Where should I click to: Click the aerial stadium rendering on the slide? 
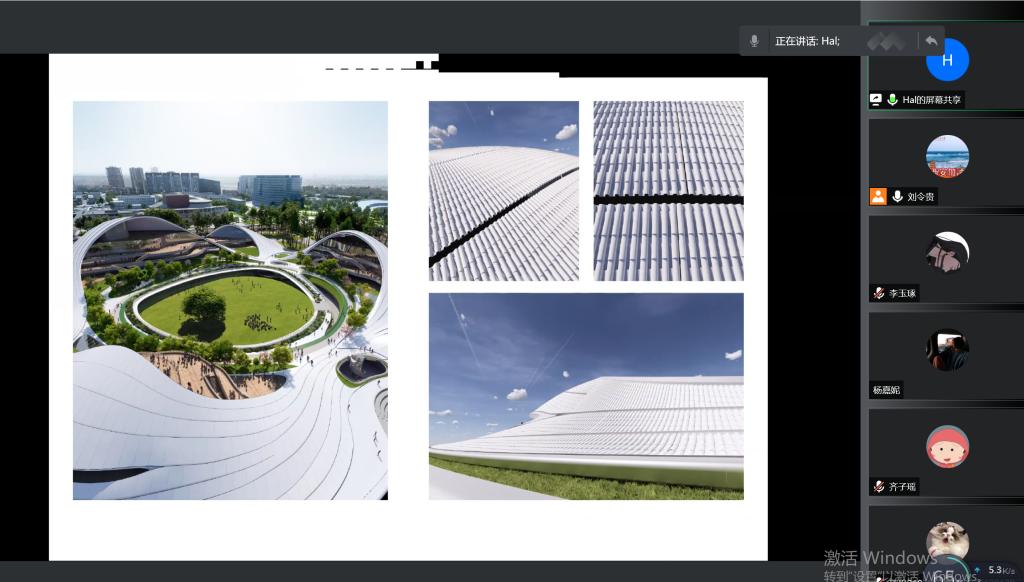coord(230,300)
